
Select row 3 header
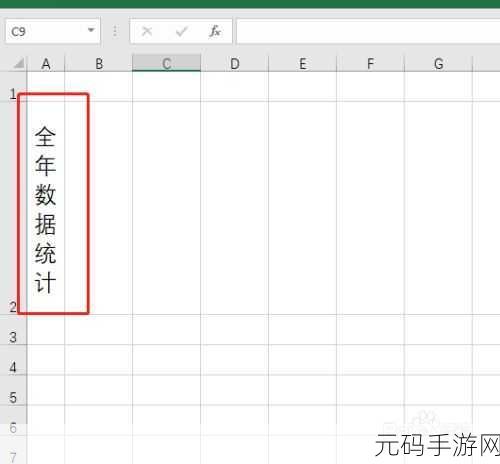13,330
